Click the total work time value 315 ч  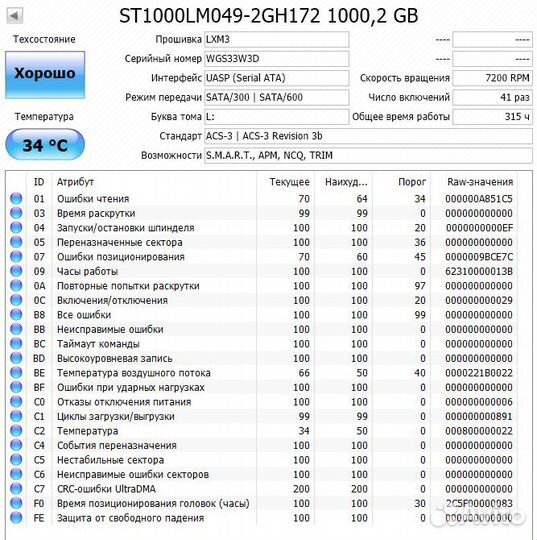click(492, 117)
